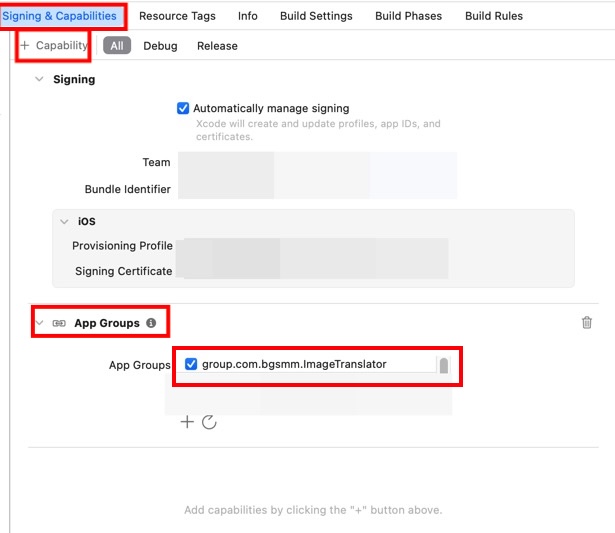
Task: Filter capabilities by Debug configuration
Action: (x=160, y=46)
